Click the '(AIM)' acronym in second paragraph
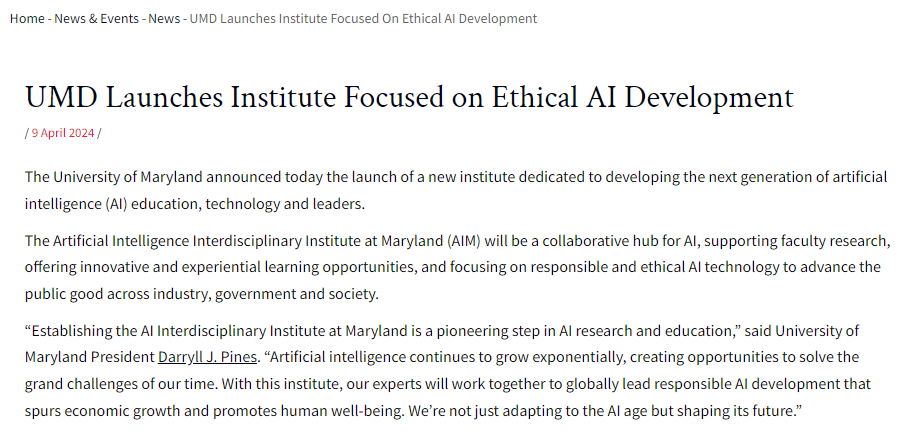 point(463,241)
